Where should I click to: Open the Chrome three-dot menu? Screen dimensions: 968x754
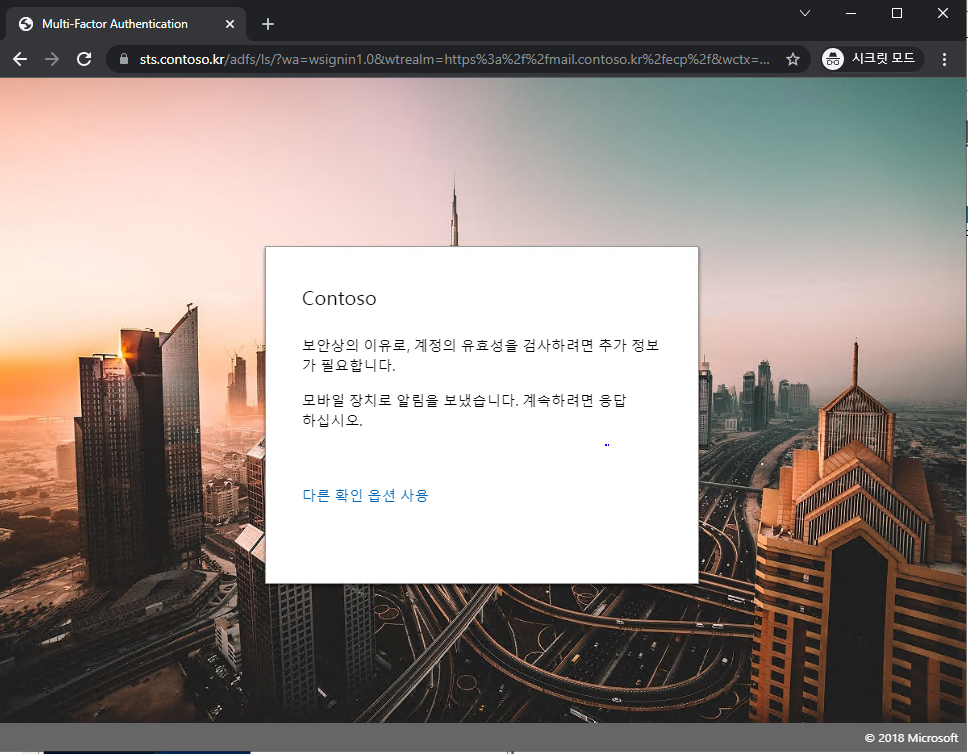[944, 59]
